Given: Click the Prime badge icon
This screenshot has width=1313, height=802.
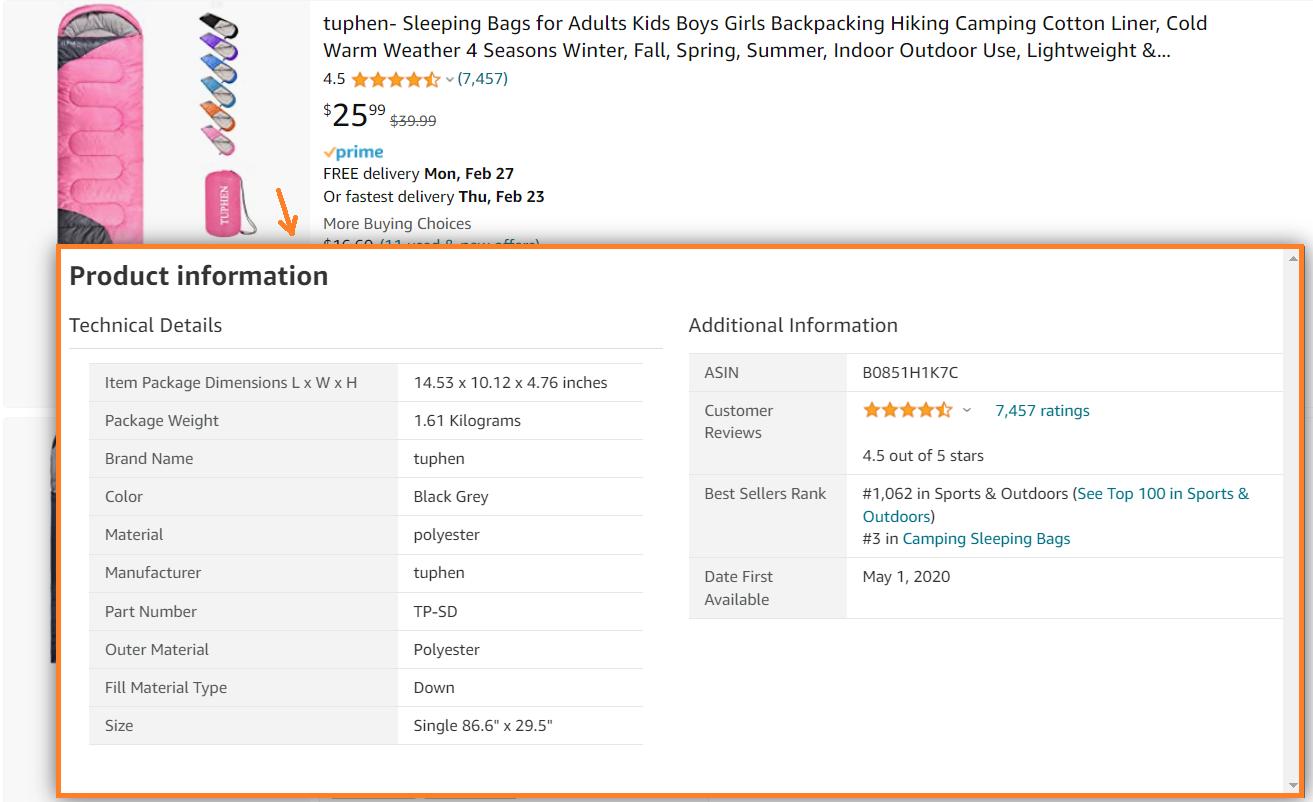Looking at the screenshot, I should pyautogui.click(x=352, y=151).
